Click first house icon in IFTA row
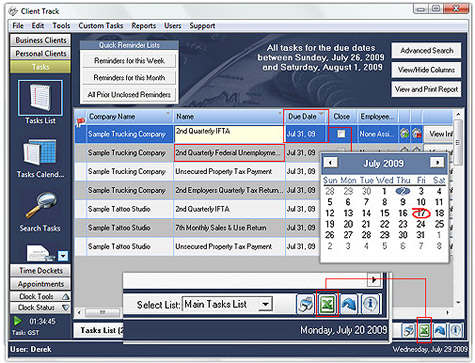This screenshot has height=363, width=475. coord(404,134)
